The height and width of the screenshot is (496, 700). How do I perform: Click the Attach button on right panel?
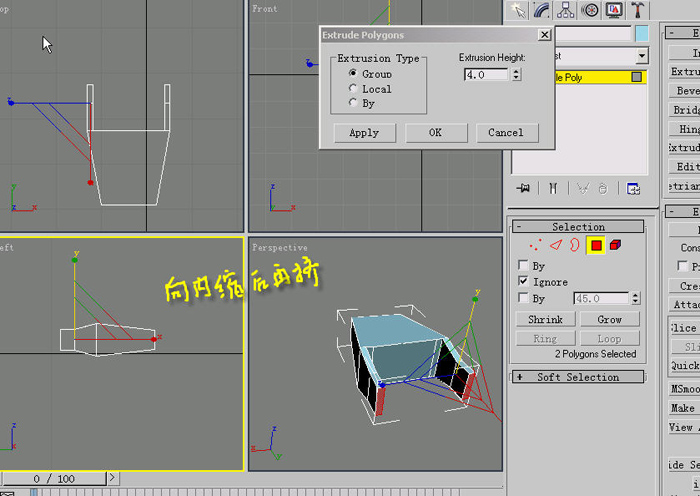click(x=684, y=304)
